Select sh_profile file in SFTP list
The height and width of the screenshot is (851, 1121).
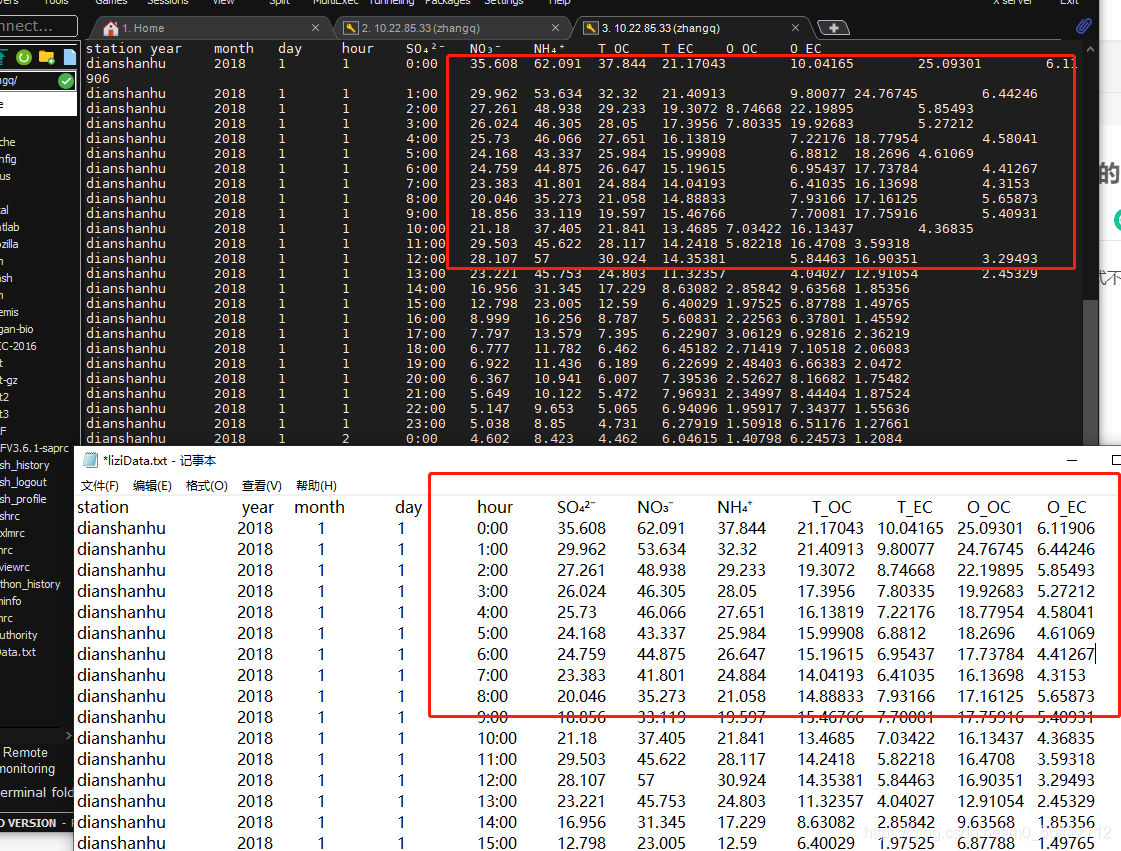pos(24,499)
